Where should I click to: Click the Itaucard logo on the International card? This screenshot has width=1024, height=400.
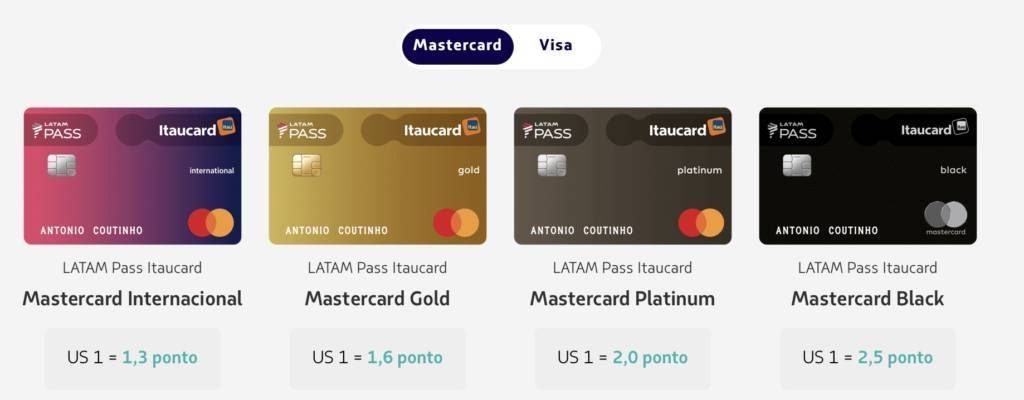click(x=196, y=129)
